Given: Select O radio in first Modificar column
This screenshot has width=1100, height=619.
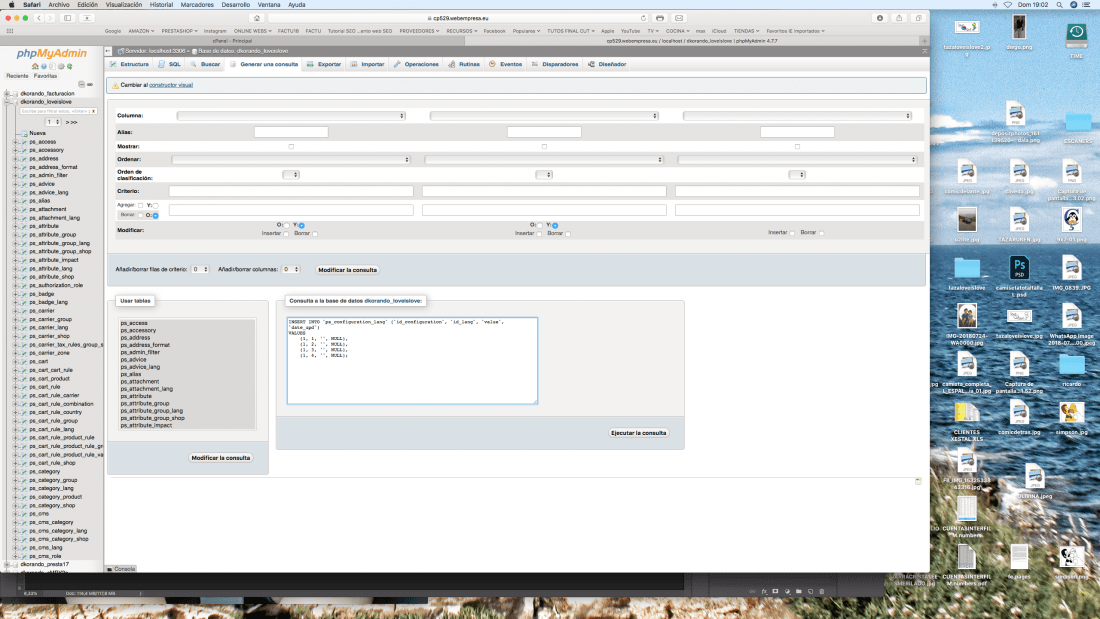Looking at the screenshot, I should [286, 225].
